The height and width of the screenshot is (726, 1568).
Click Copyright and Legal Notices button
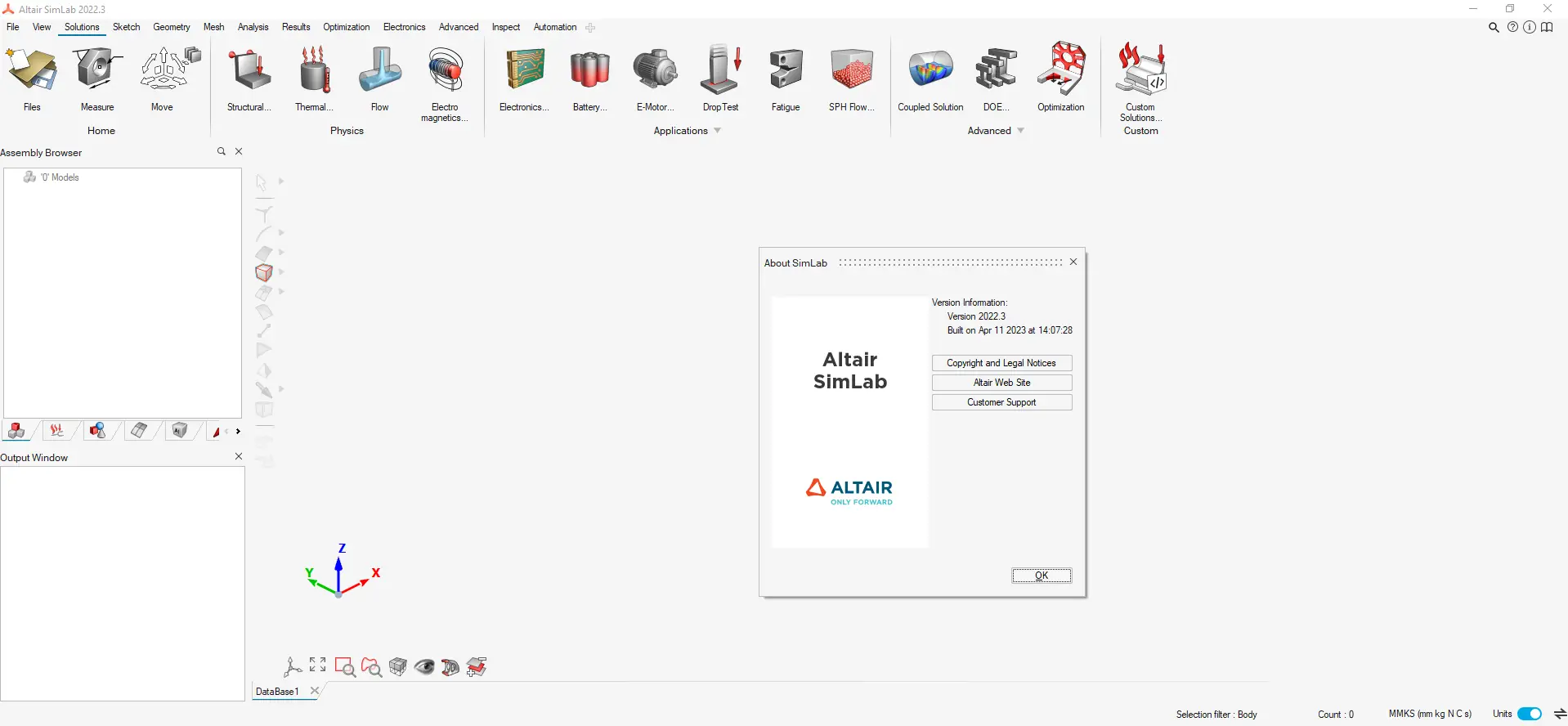coord(1001,363)
